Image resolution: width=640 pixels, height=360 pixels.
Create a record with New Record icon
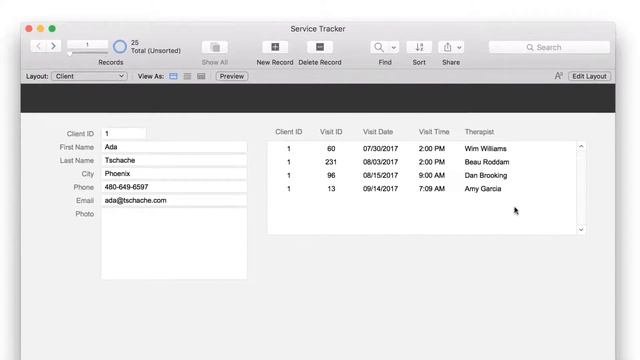[x=275, y=47]
